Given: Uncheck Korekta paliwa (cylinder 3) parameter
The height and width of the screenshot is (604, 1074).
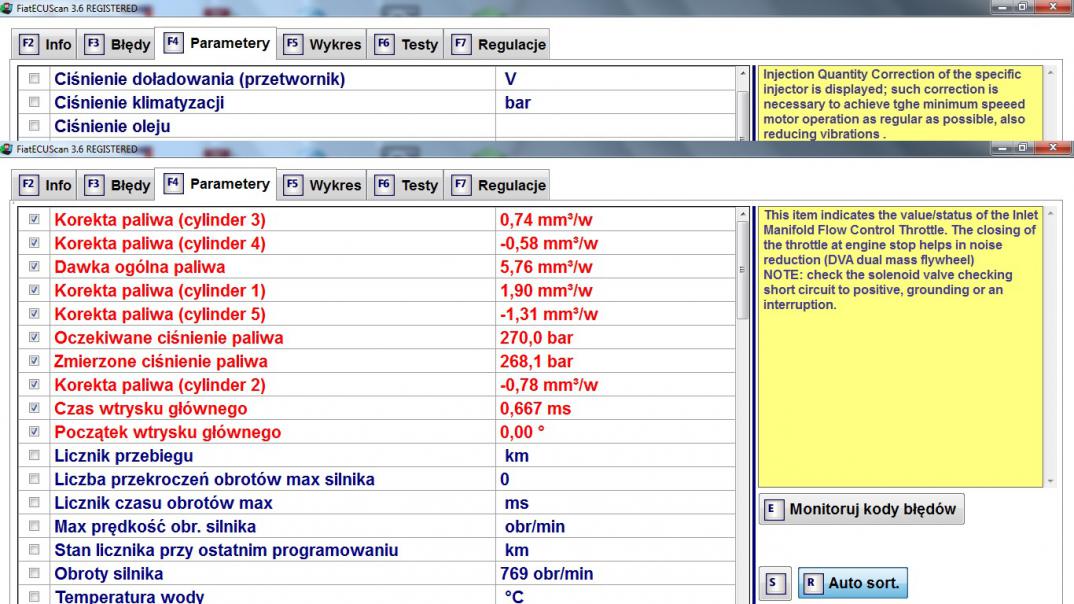Looking at the screenshot, I should point(36,220).
